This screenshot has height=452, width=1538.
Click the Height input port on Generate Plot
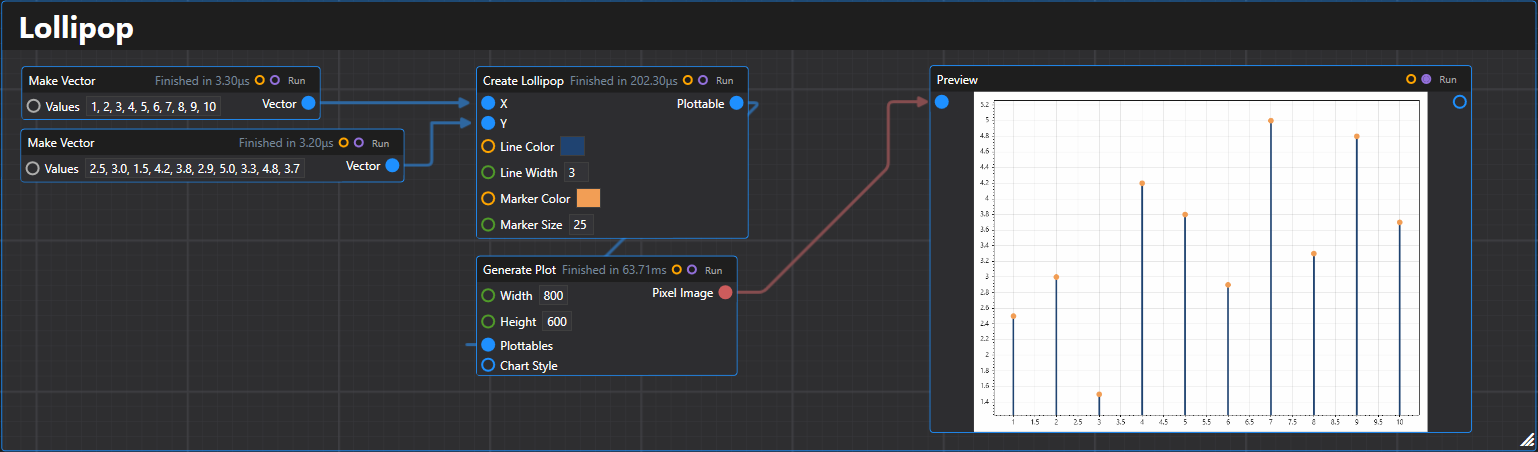pyautogui.click(x=488, y=322)
